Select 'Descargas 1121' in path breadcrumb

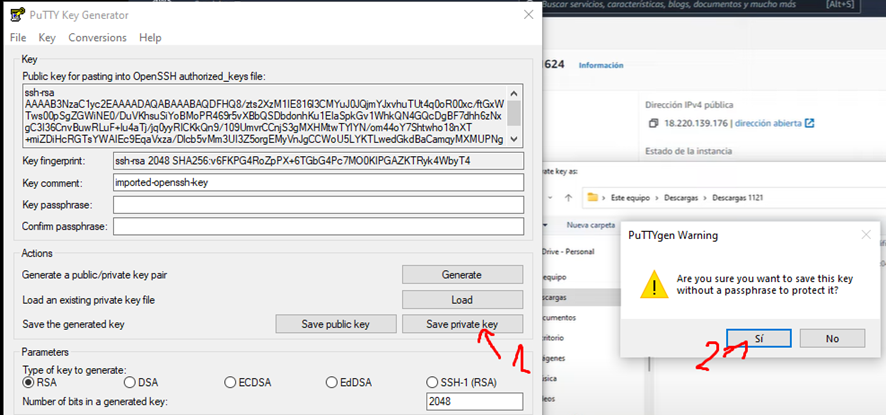(x=738, y=198)
